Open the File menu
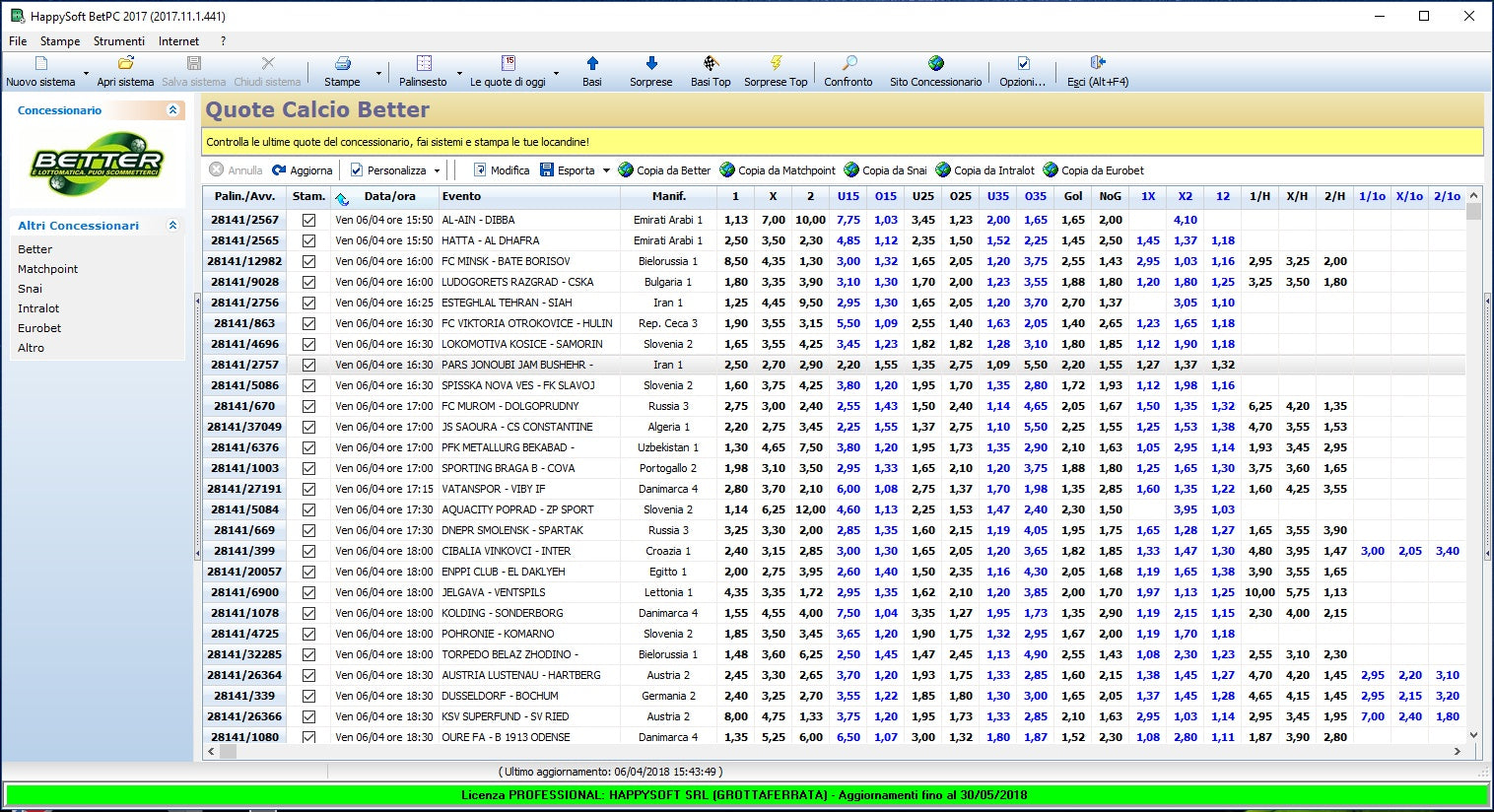The height and width of the screenshot is (812, 1494). (x=18, y=41)
